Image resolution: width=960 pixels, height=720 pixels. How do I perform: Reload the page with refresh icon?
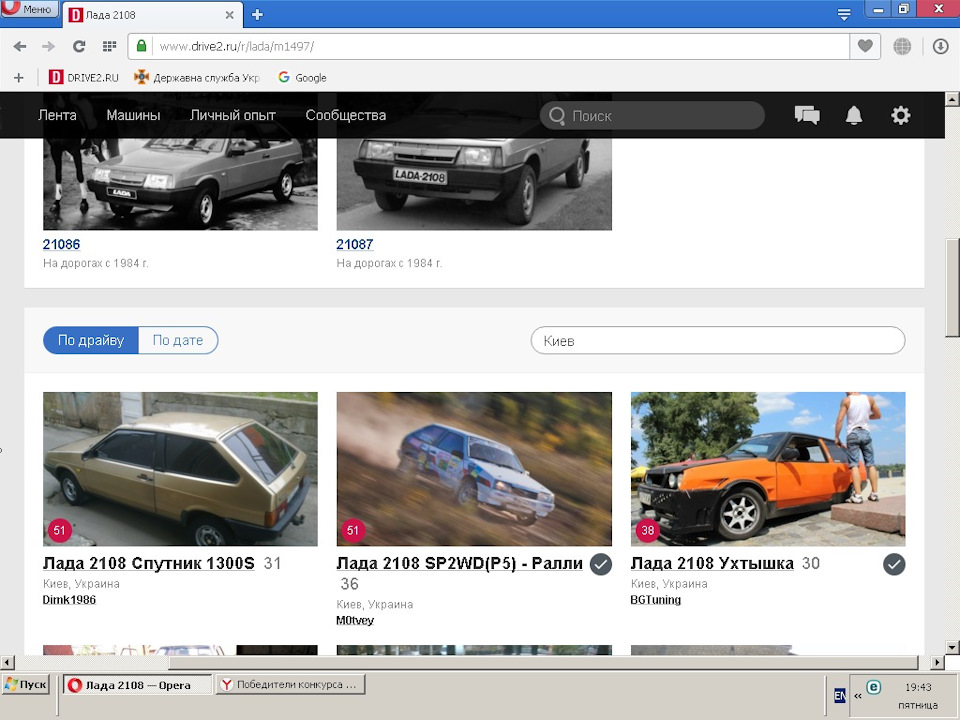[79, 47]
